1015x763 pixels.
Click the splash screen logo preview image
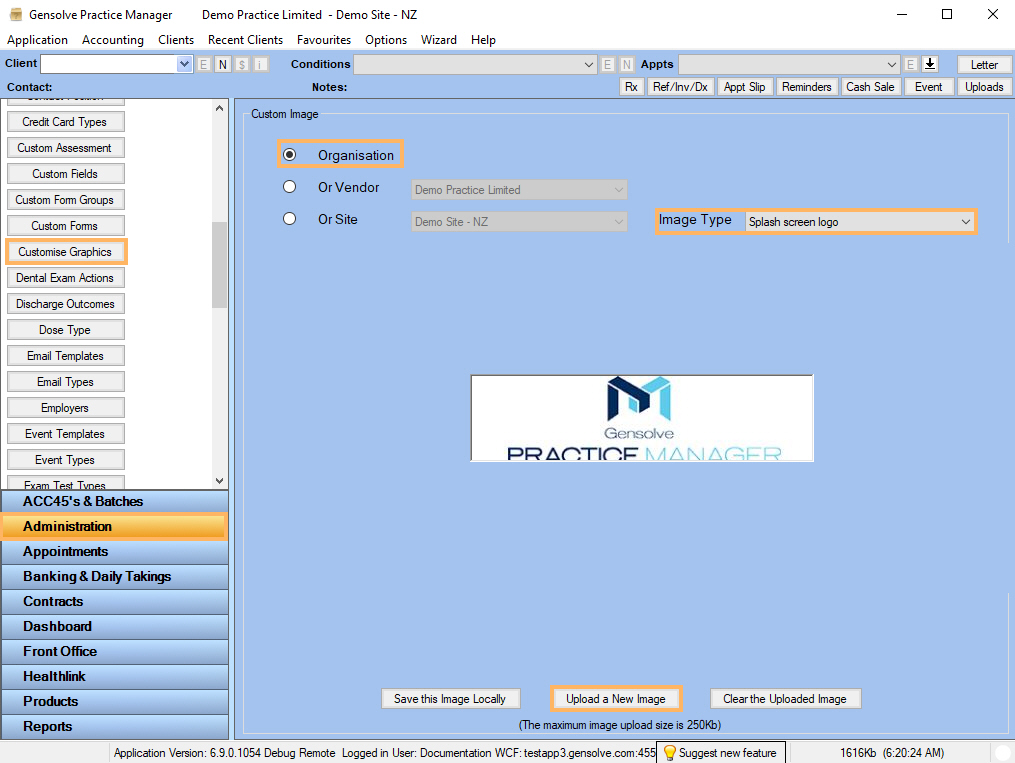[641, 418]
